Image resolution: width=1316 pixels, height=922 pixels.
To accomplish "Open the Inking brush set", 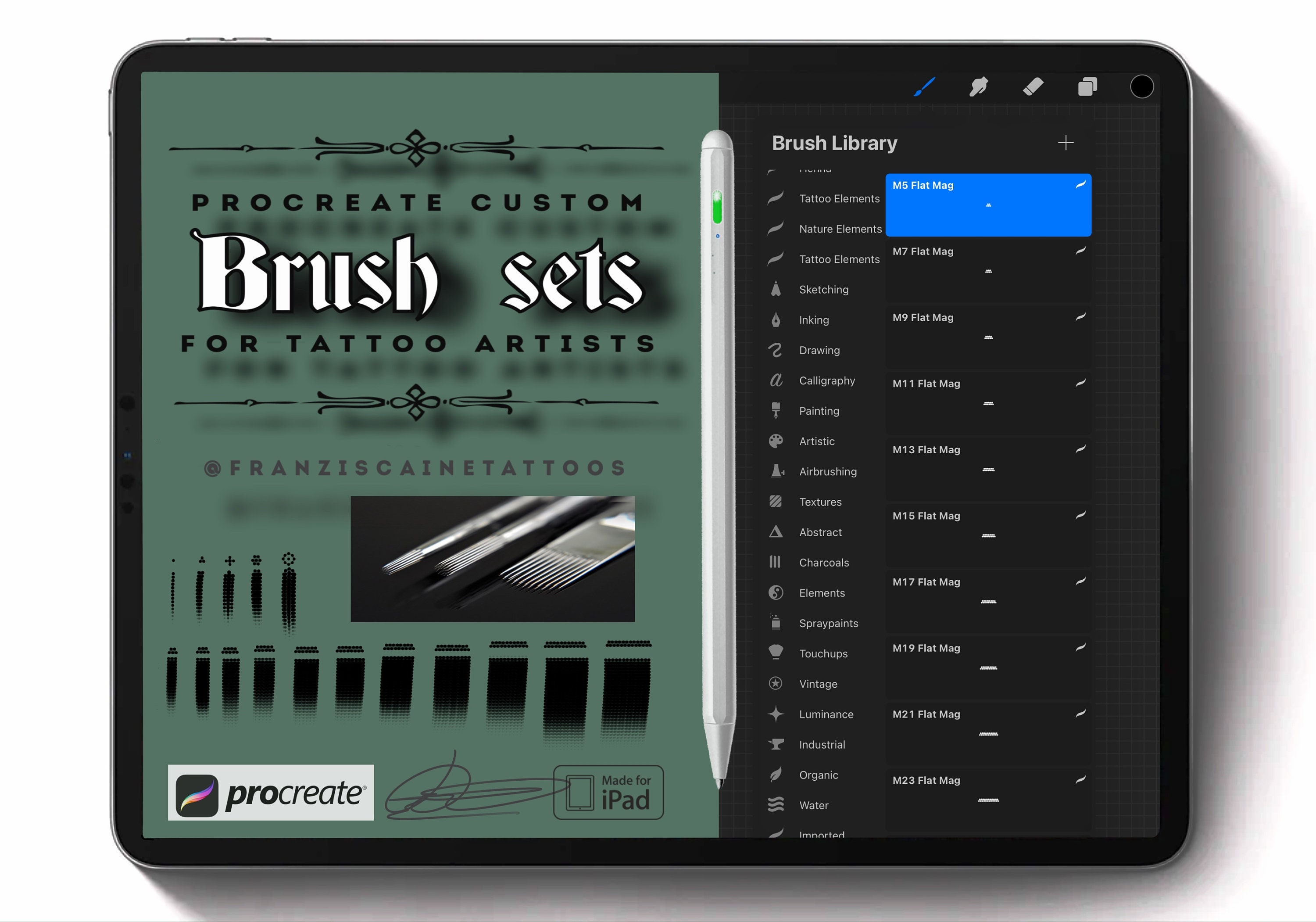I will pos(823,320).
